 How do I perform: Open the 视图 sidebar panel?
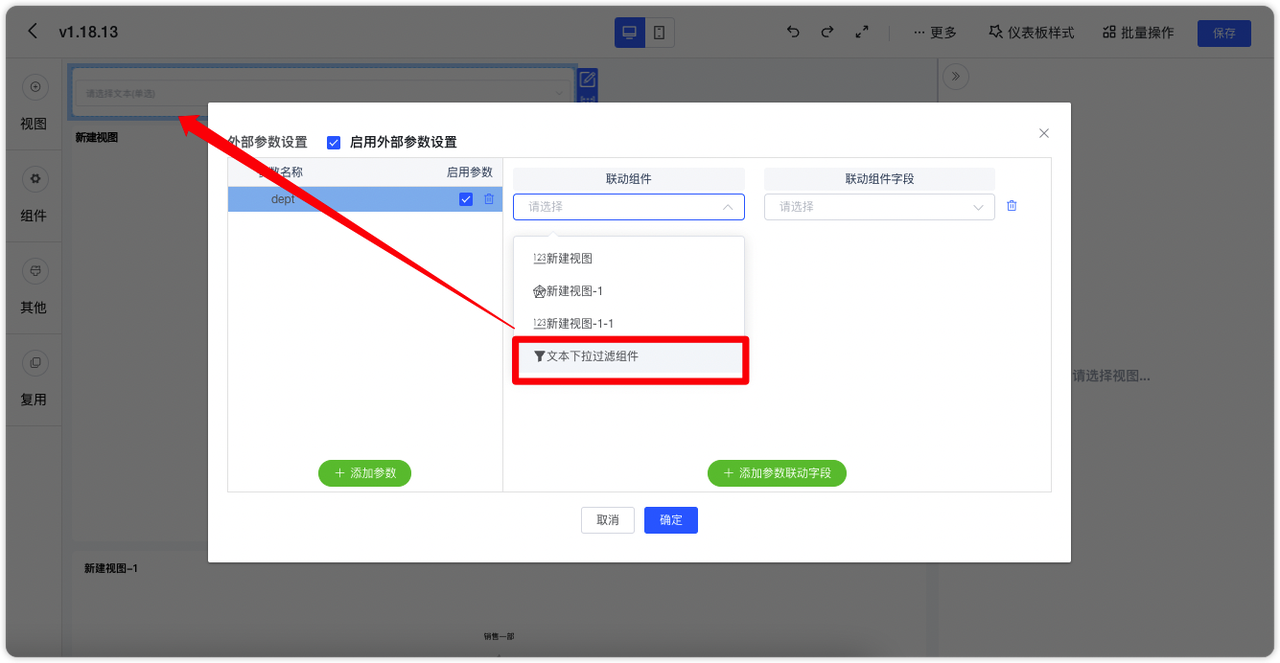click(x=34, y=105)
